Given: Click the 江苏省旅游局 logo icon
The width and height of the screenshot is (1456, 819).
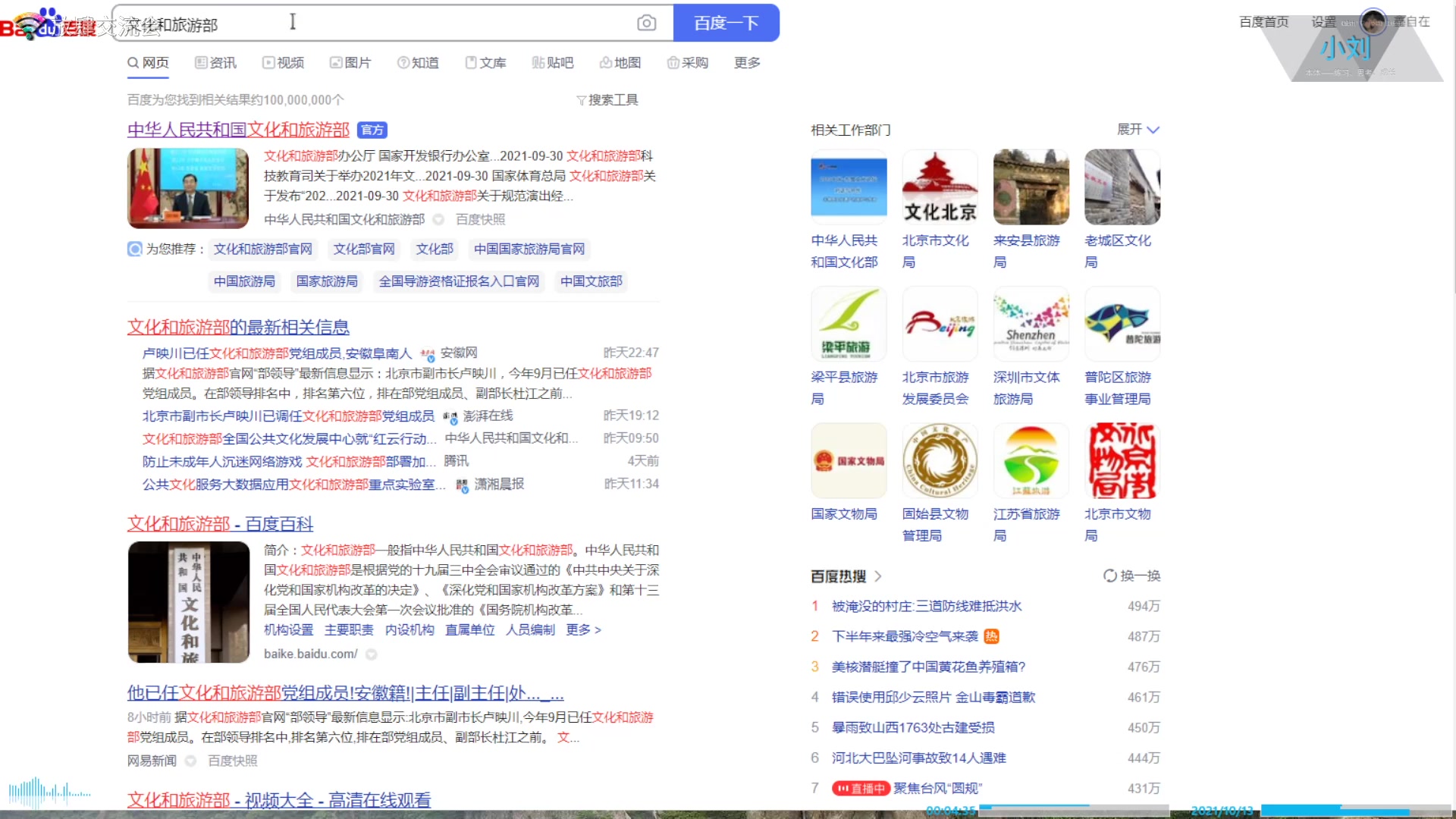Looking at the screenshot, I should click(x=1031, y=460).
